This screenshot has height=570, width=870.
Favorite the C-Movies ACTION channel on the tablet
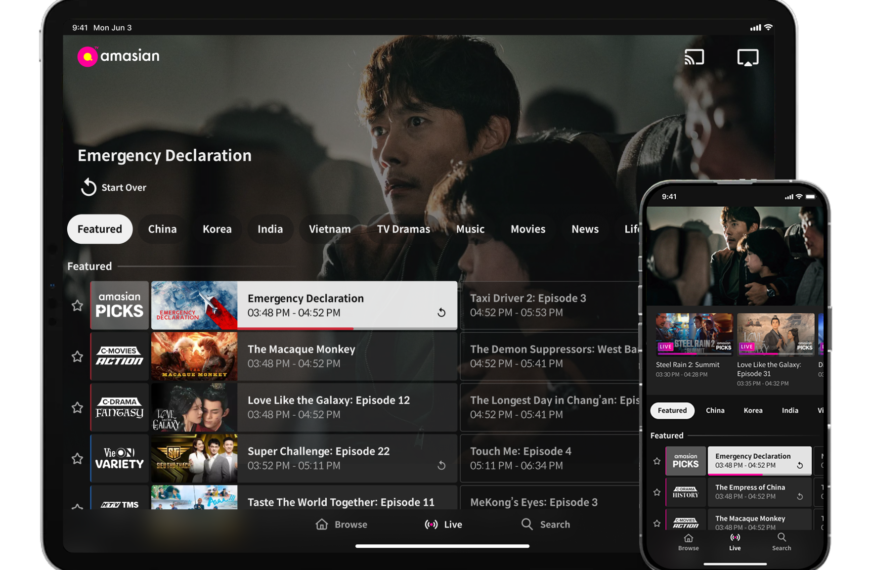(77, 356)
